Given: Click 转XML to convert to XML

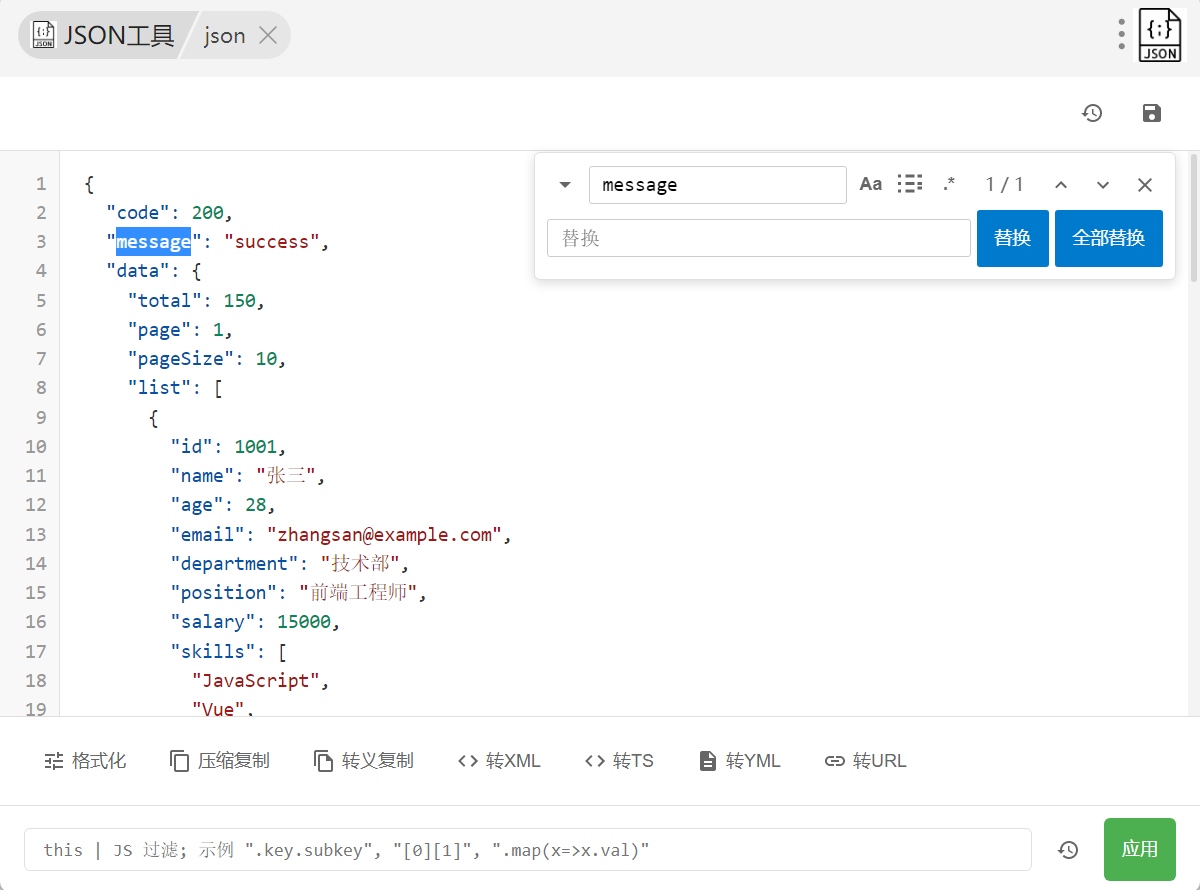Looking at the screenshot, I should click(x=499, y=761).
